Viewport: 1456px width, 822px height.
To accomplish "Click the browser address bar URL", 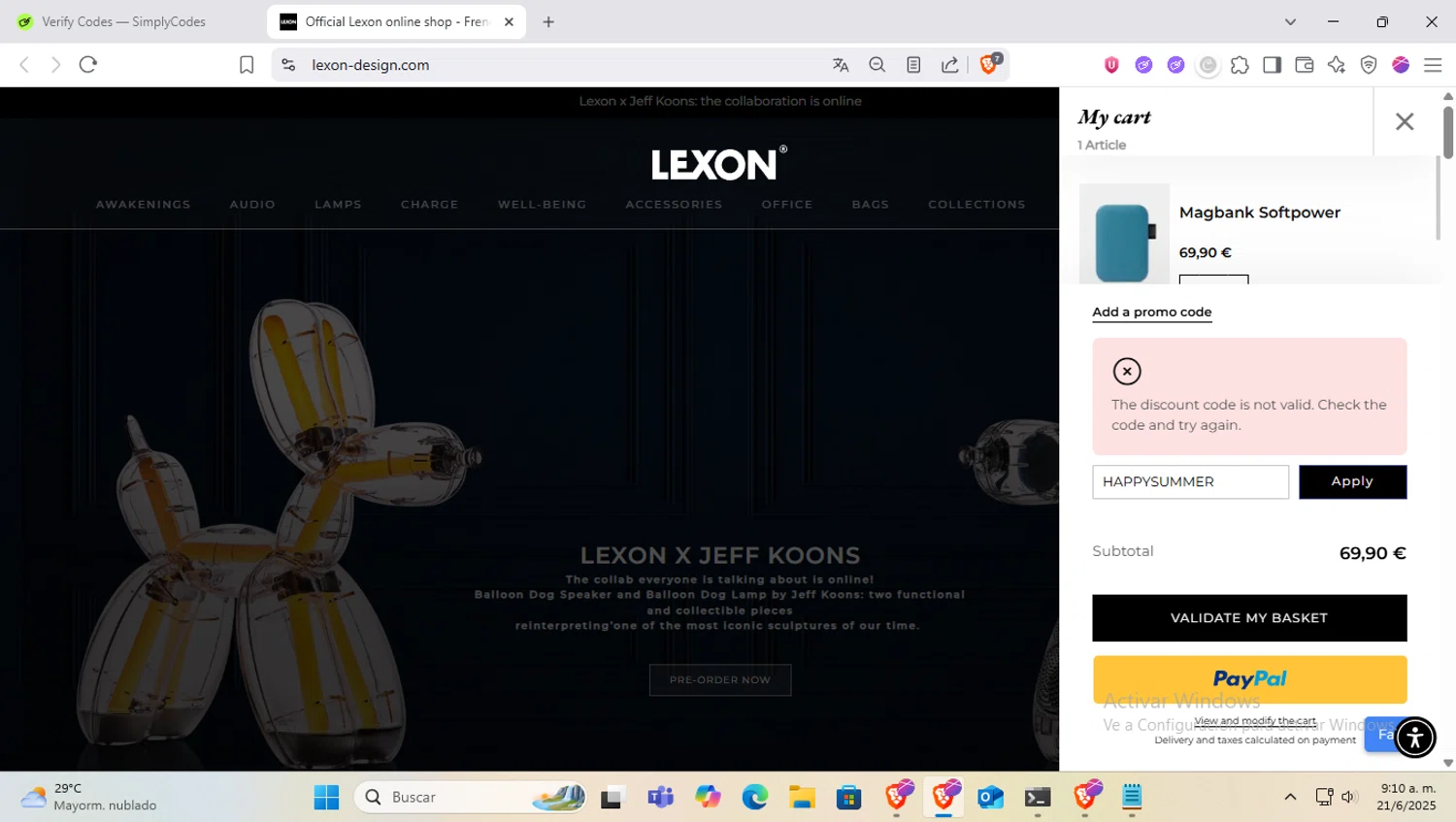I will coord(370,65).
